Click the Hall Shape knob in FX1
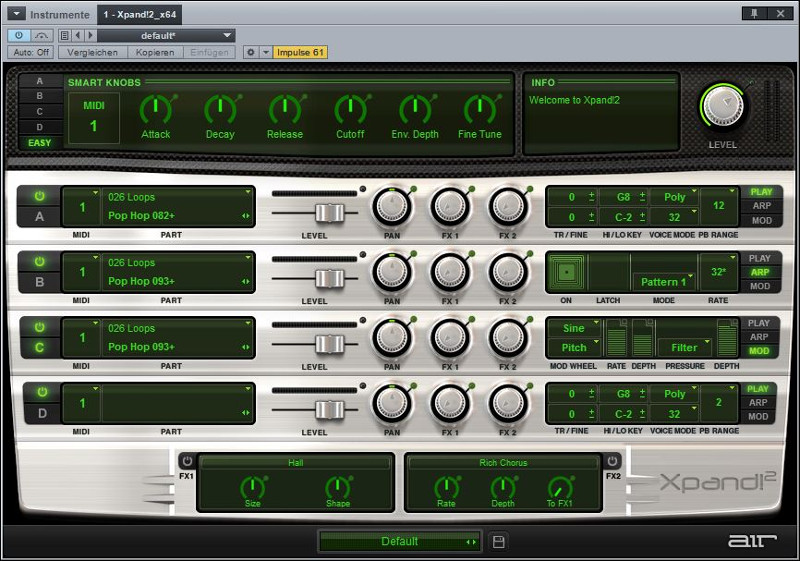Image resolution: width=800 pixels, height=561 pixels. coord(337,487)
